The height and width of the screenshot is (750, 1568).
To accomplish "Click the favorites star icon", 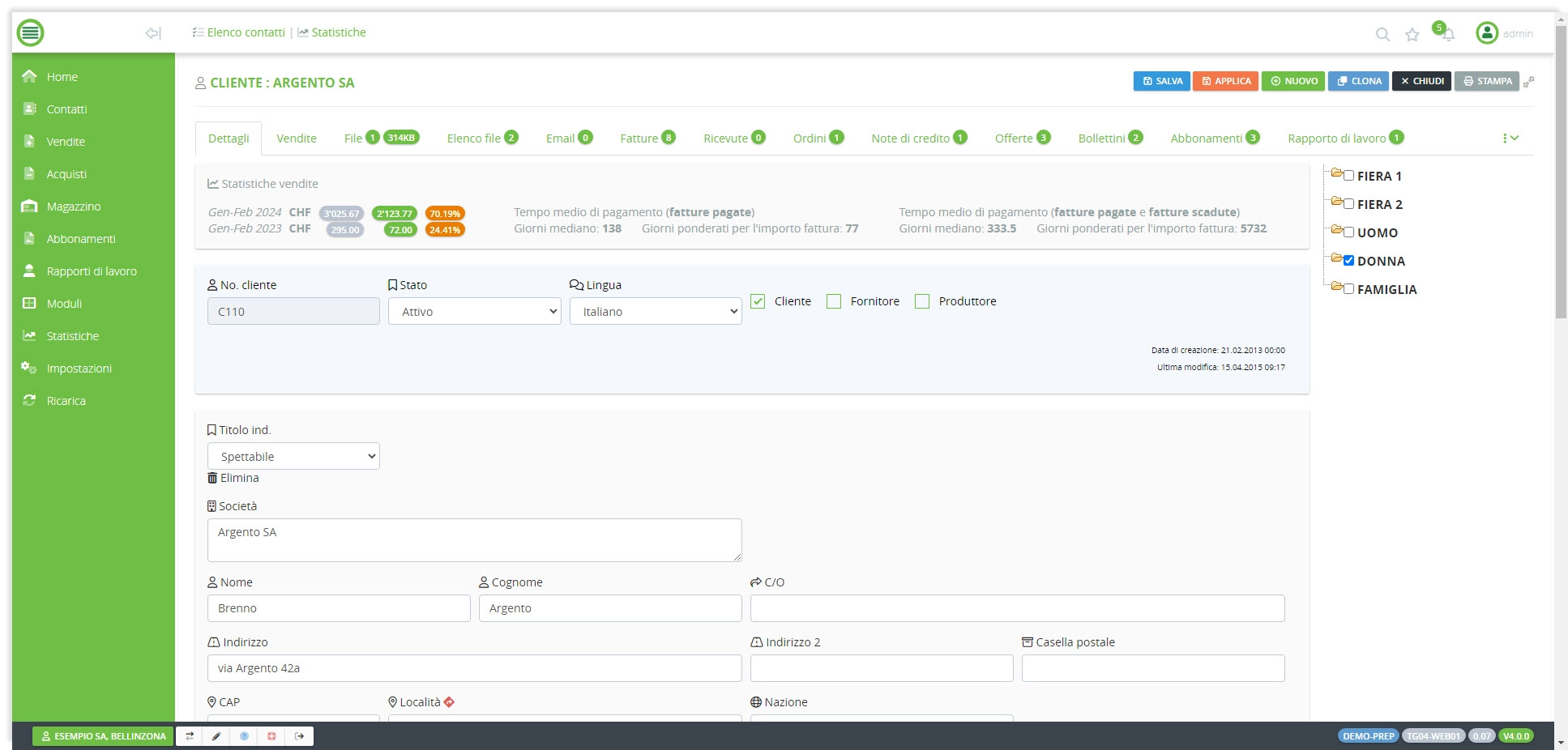I will pyautogui.click(x=1412, y=34).
